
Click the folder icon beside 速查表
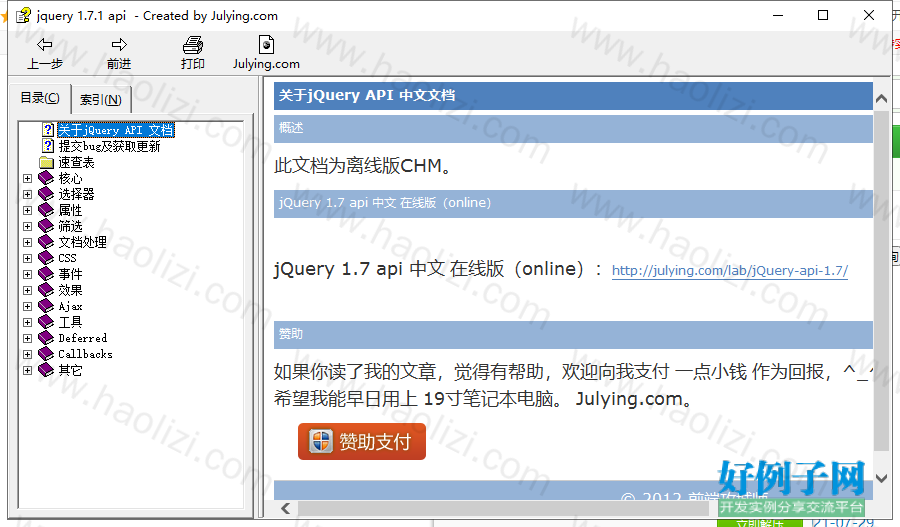pyautogui.click(x=46, y=162)
